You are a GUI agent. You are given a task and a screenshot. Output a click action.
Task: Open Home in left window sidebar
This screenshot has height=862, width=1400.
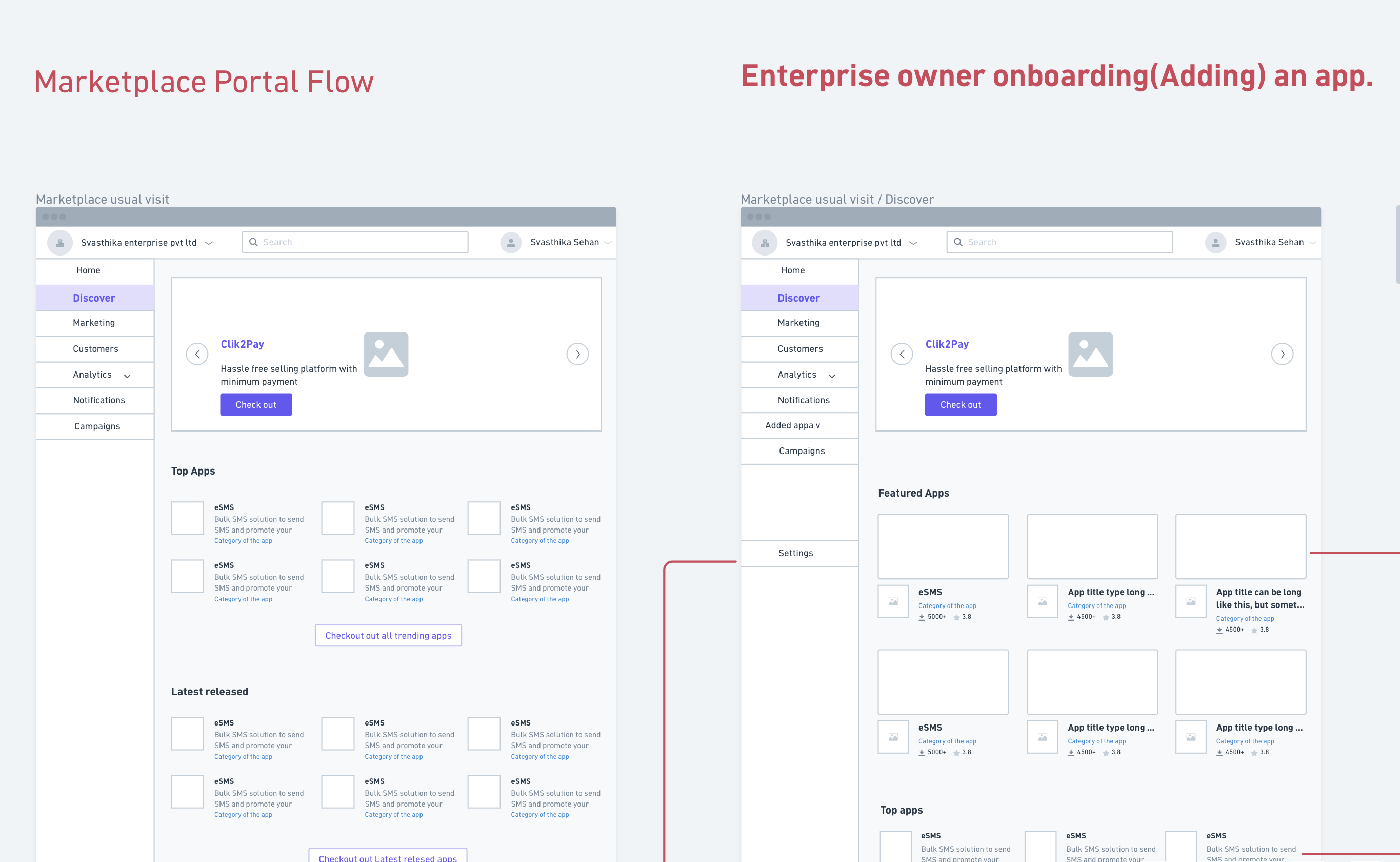94,271
